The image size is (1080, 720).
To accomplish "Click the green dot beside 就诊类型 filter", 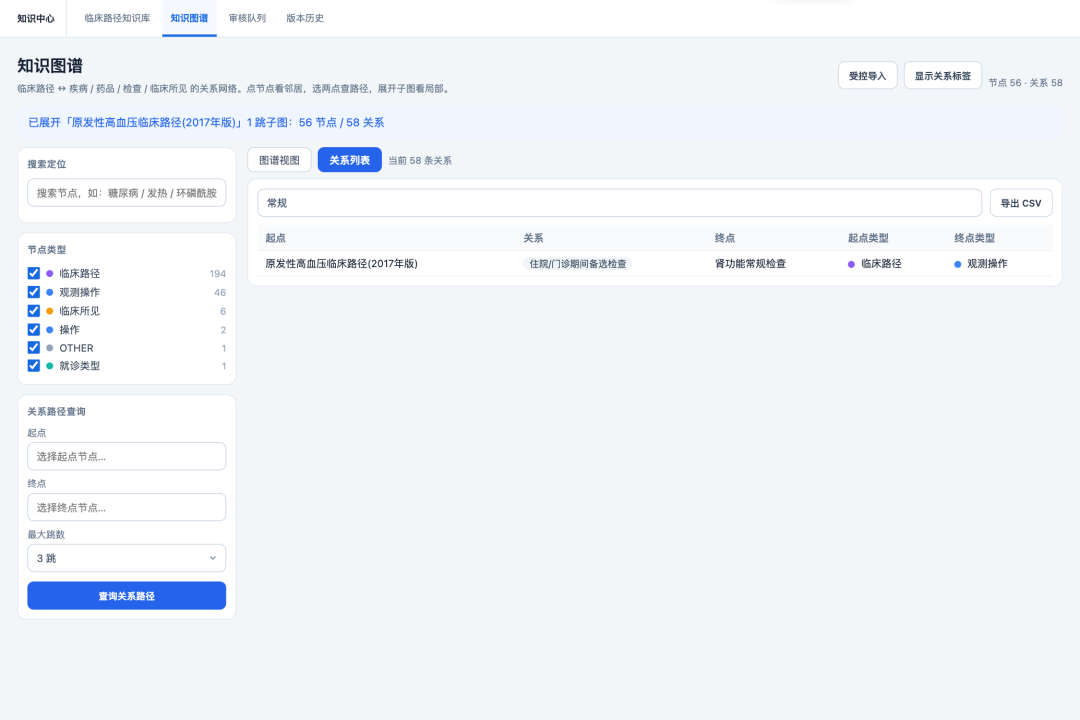I will (x=50, y=366).
